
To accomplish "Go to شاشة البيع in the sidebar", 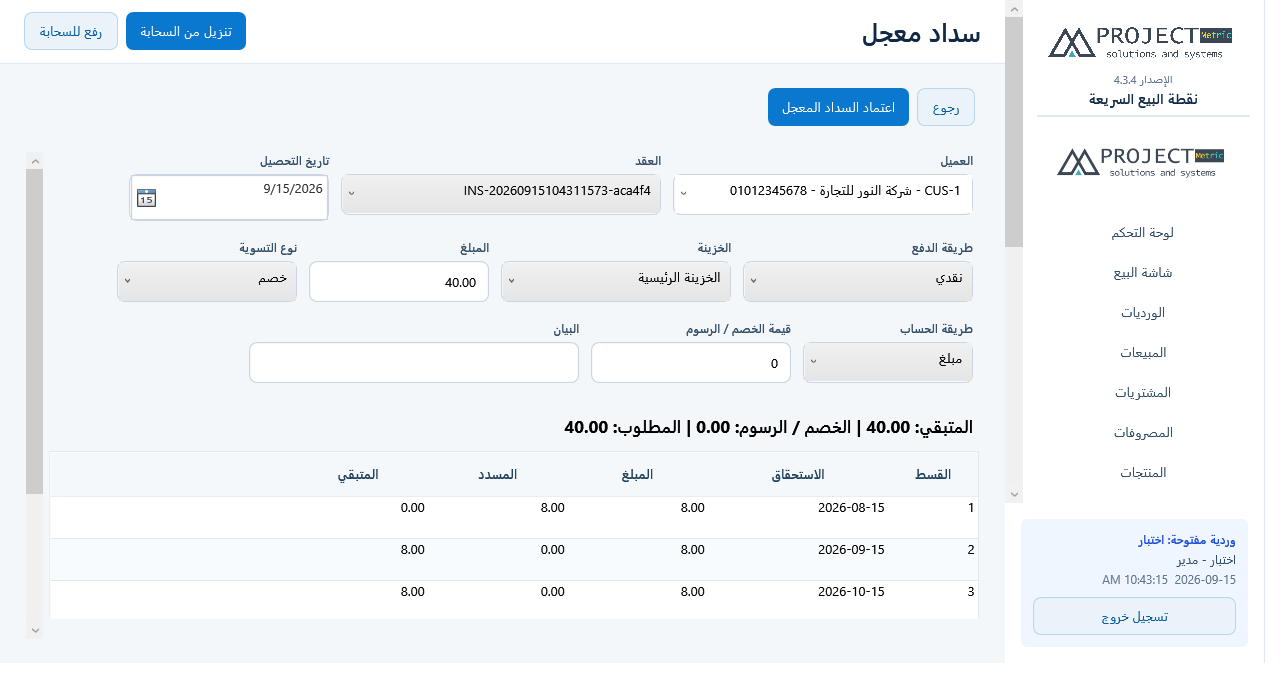I will point(1142,272).
